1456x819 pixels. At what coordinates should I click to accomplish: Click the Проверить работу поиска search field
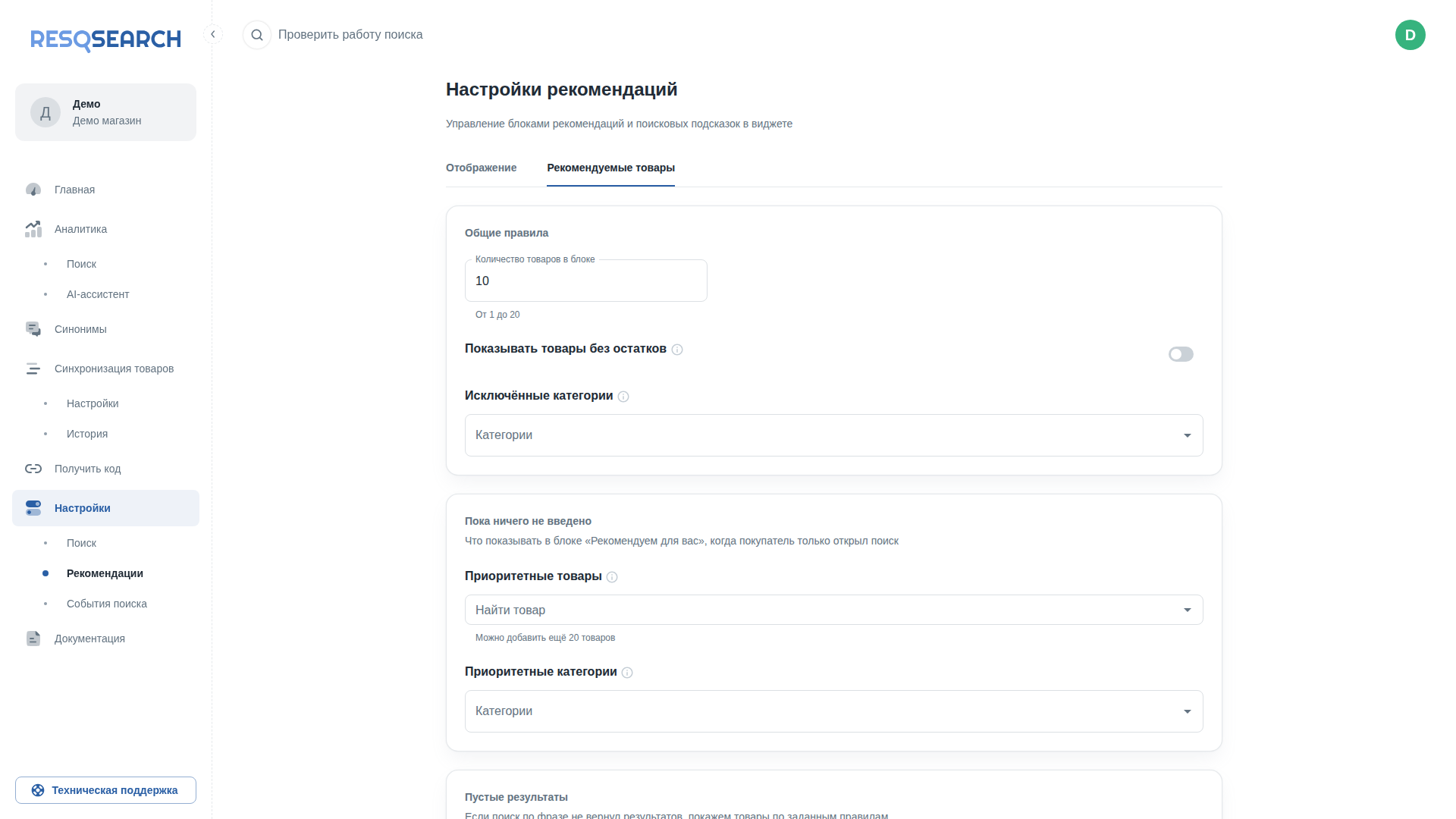point(350,35)
